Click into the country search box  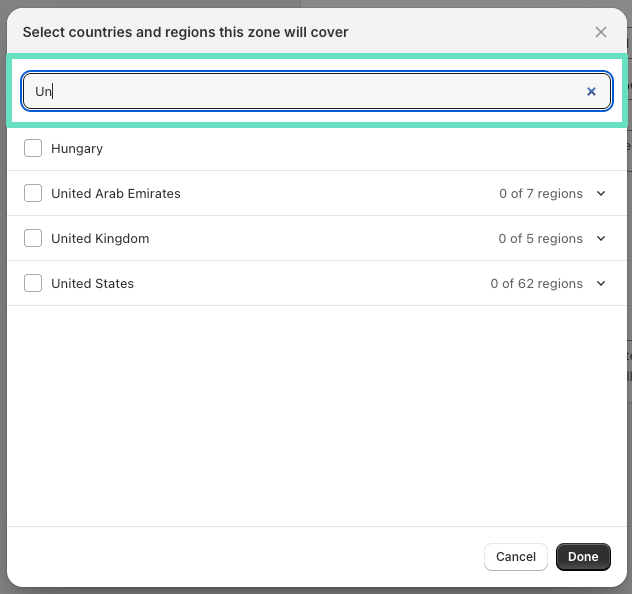click(x=300, y=91)
